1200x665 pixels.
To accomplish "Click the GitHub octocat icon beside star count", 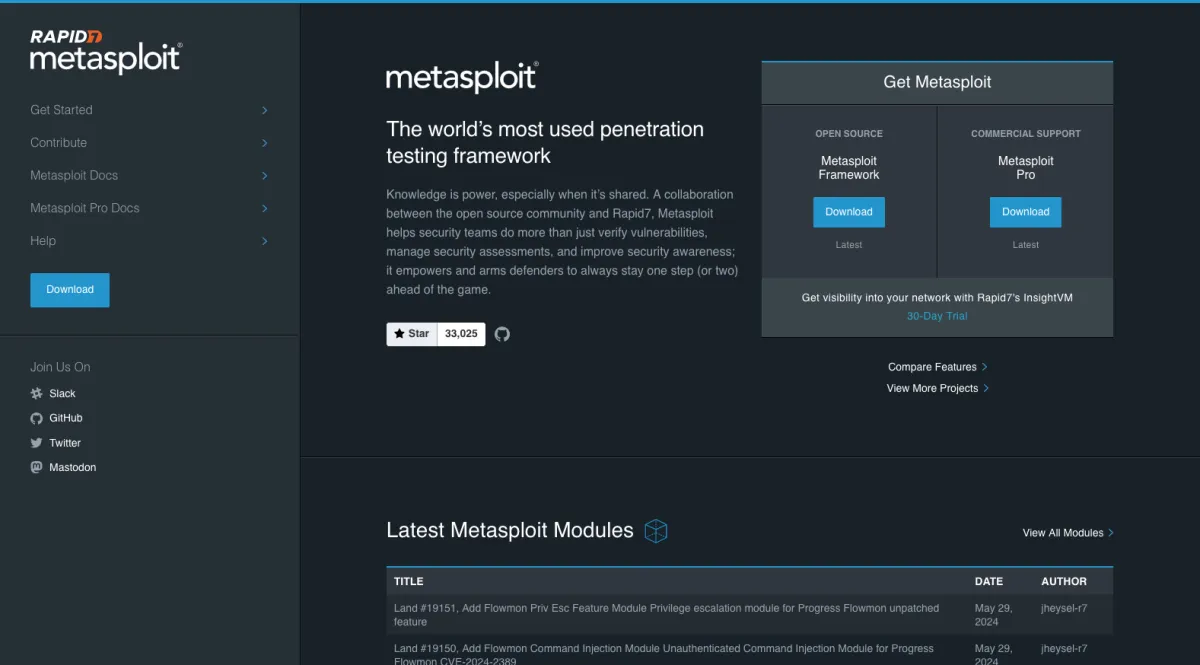I will click(502, 334).
